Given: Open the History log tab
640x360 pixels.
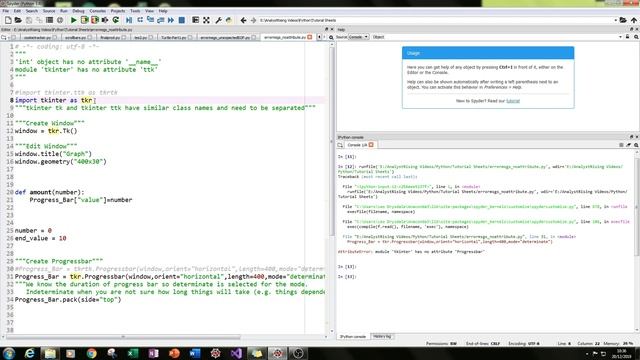Looking at the screenshot, I should 382,336.
